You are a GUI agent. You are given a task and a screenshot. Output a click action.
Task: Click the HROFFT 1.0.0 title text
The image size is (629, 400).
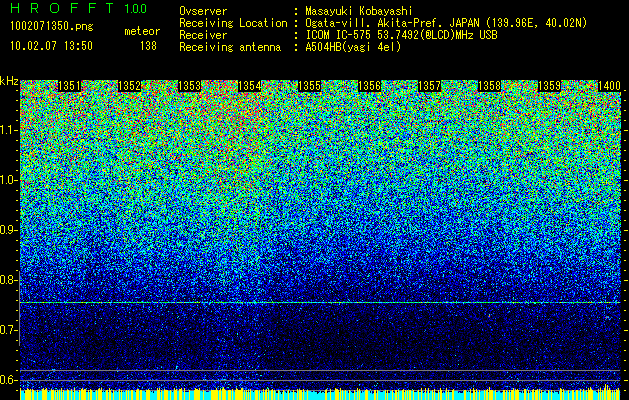[x=79, y=8]
